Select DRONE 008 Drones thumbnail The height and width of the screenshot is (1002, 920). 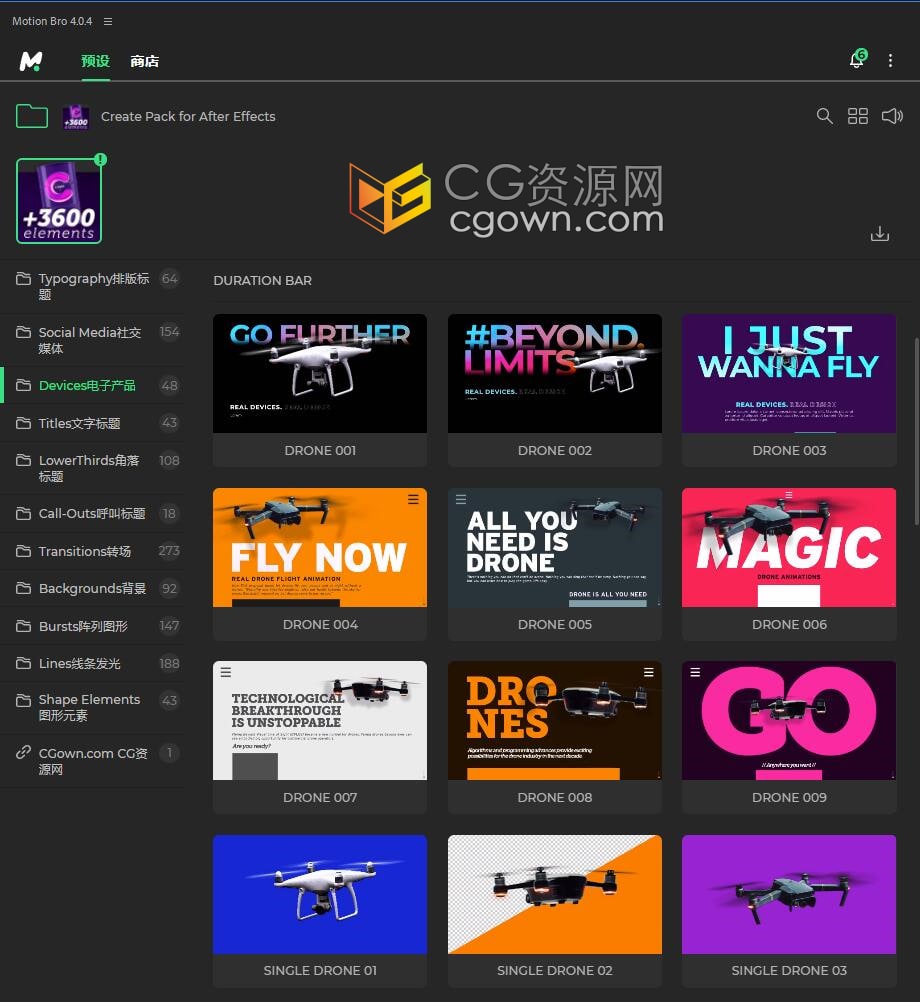(x=555, y=720)
